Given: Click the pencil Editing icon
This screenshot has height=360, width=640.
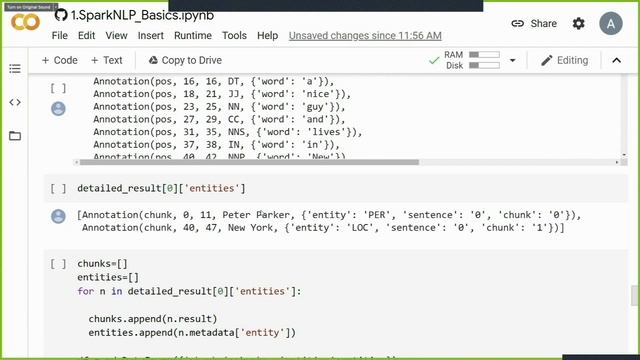Looking at the screenshot, I should tap(547, 60).
